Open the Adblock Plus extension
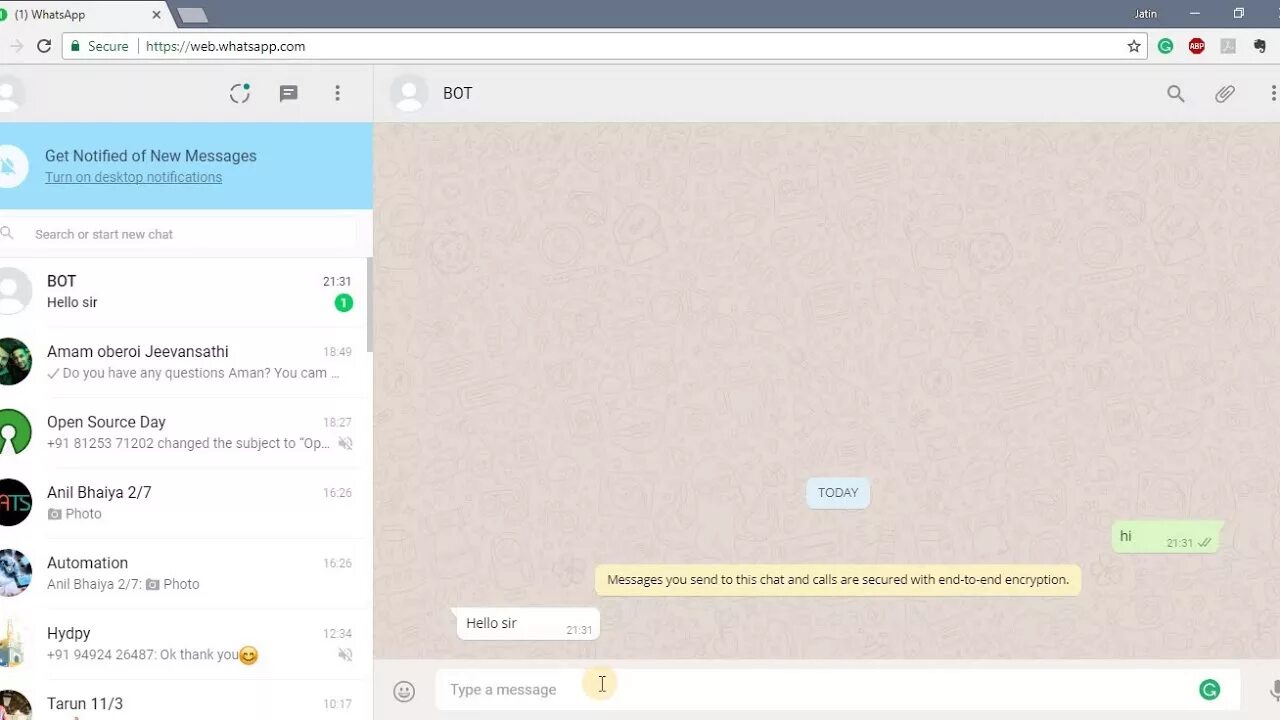The image size is (1280, 720). point(1197,46)
